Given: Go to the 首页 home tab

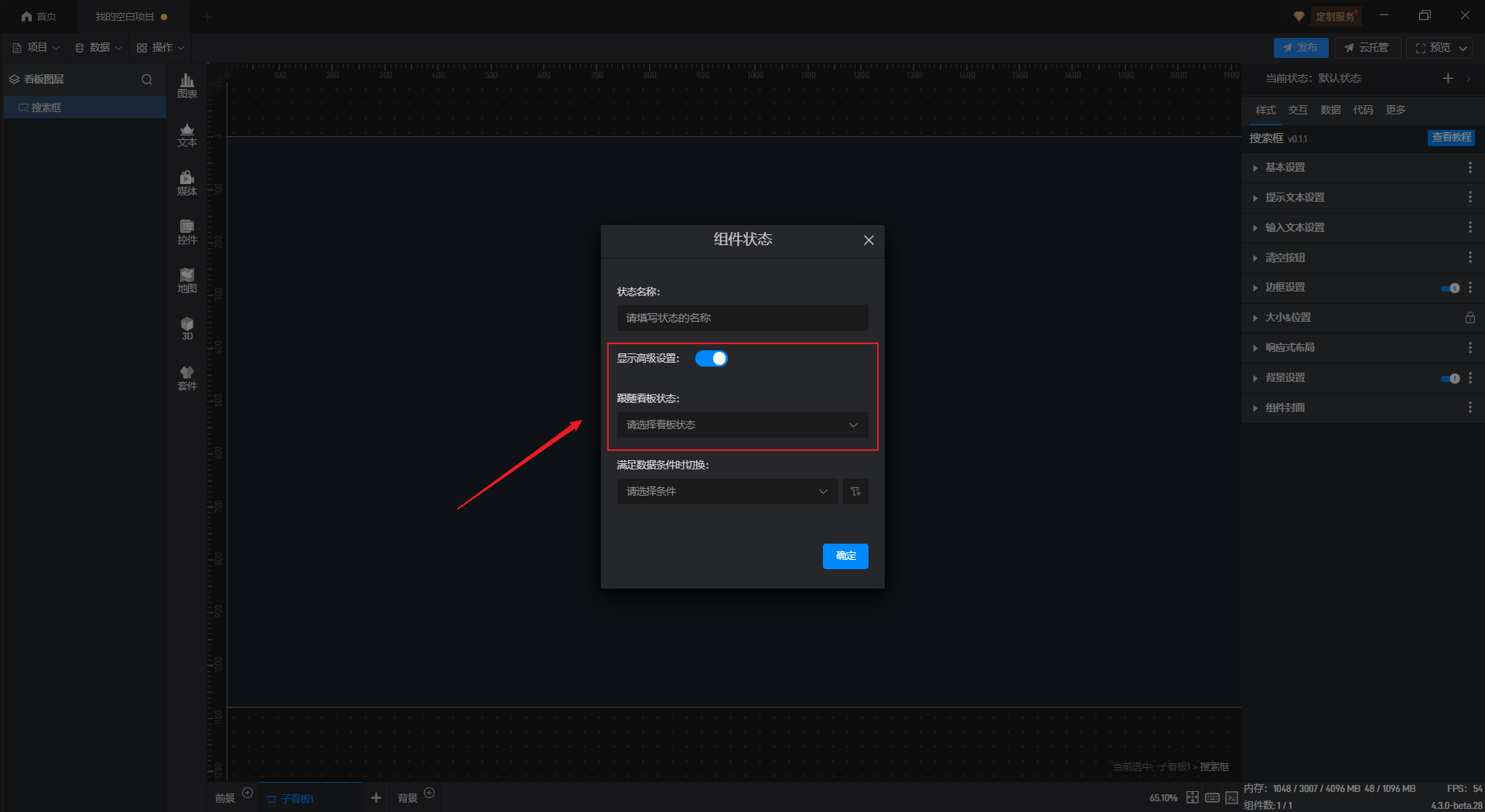Looking at the screenshot, I should (39, 16).
